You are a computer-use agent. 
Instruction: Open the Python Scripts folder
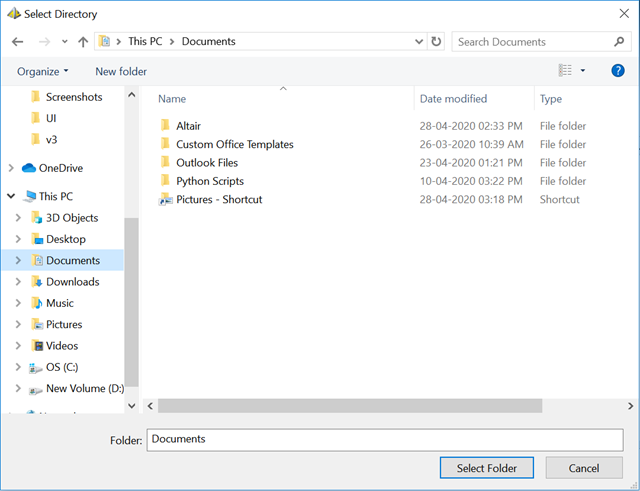click(x=209, y=181)
